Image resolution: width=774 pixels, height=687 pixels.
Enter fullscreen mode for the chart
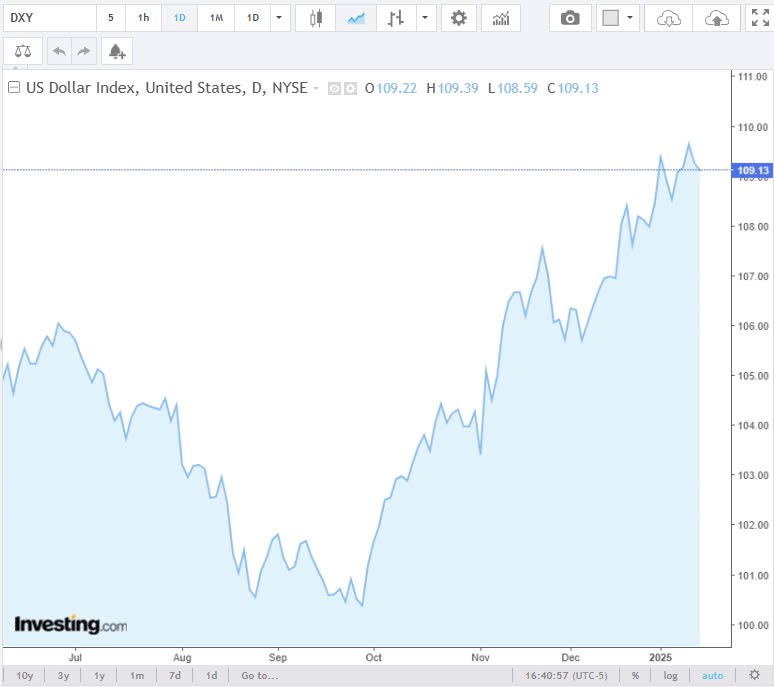(760, 18)
